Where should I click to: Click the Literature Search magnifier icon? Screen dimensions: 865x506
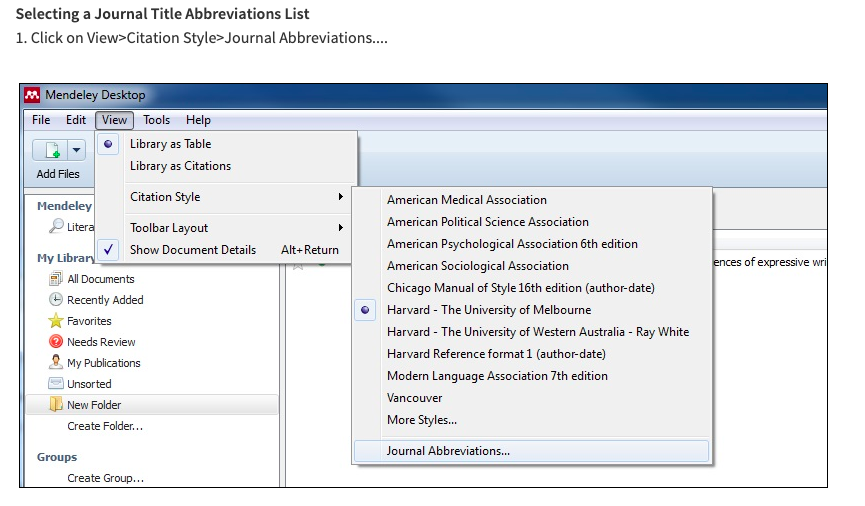click(x=56, y=226)
